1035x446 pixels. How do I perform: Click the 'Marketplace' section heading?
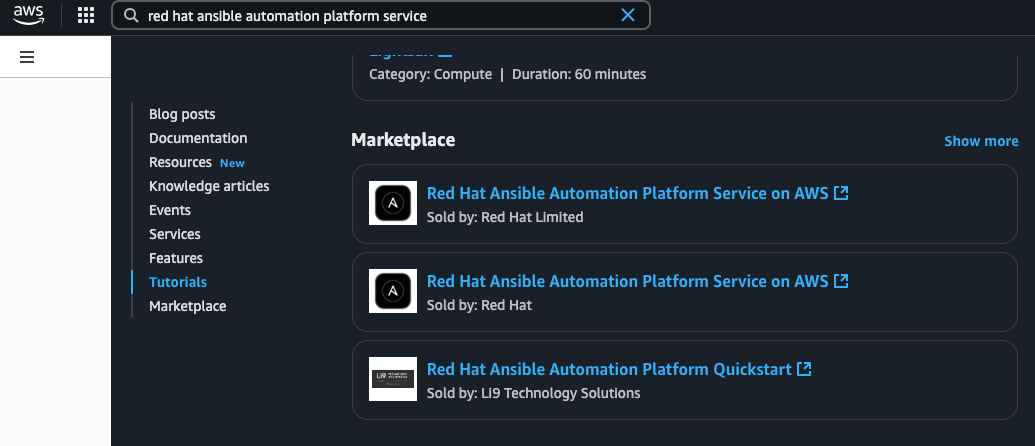(403, 140)
